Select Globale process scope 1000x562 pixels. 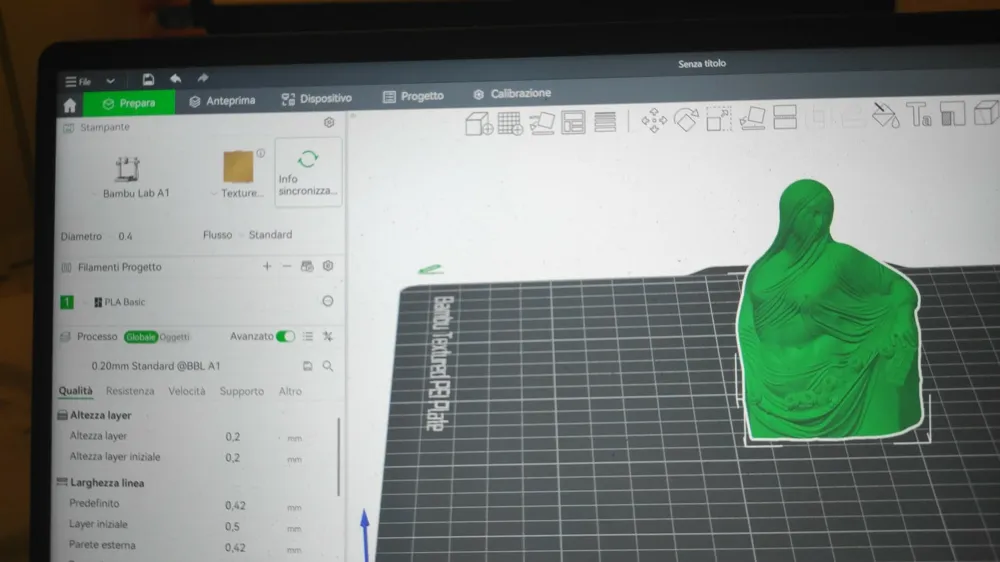[x=140, y=337]
